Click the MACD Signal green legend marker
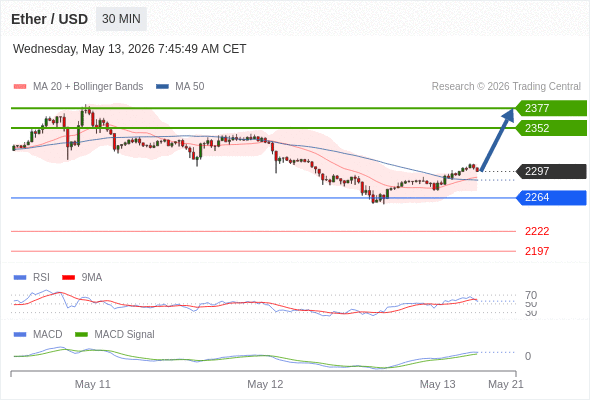The height and width of the screenshot is (400, 590). click(x=81, y=335)
